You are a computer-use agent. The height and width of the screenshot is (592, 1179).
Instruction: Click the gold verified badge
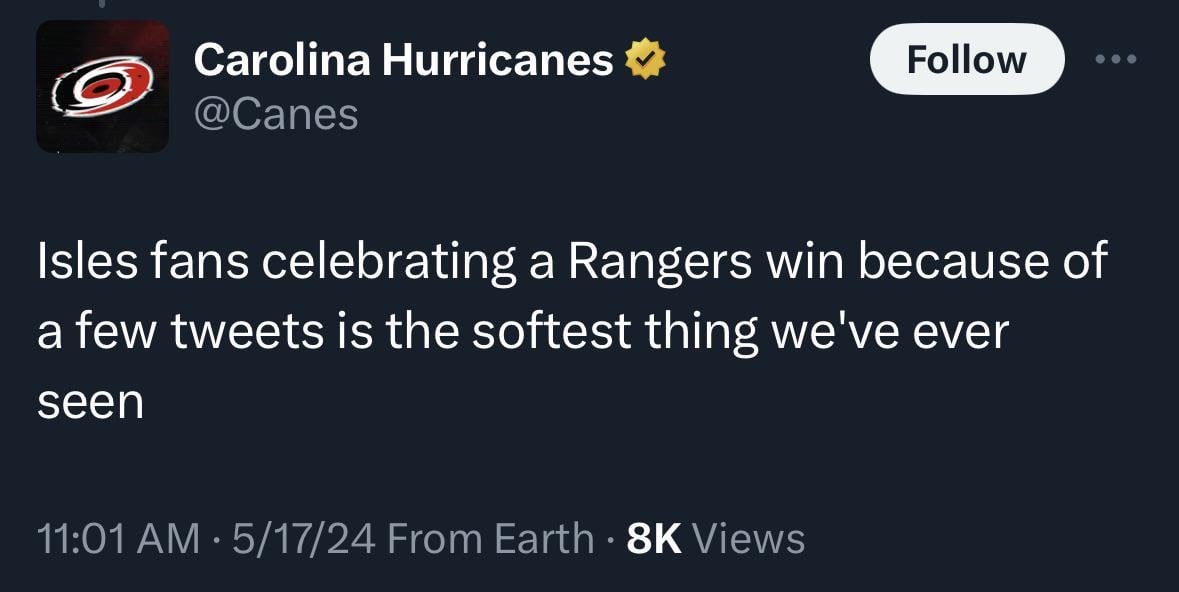[x=645, y=60]
